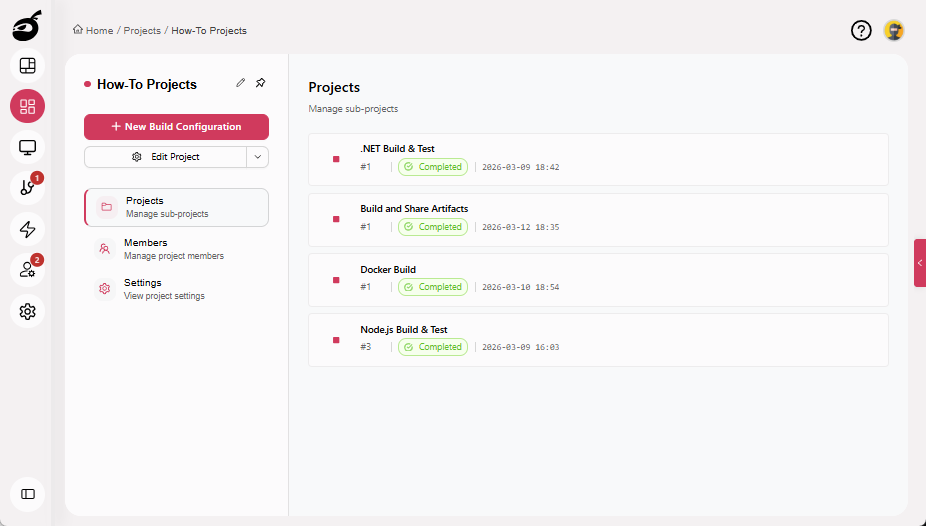Click timestamp 2026-03-10 18:54
Viewport: 926px width, 526px height.
click(x=520, y=287)
